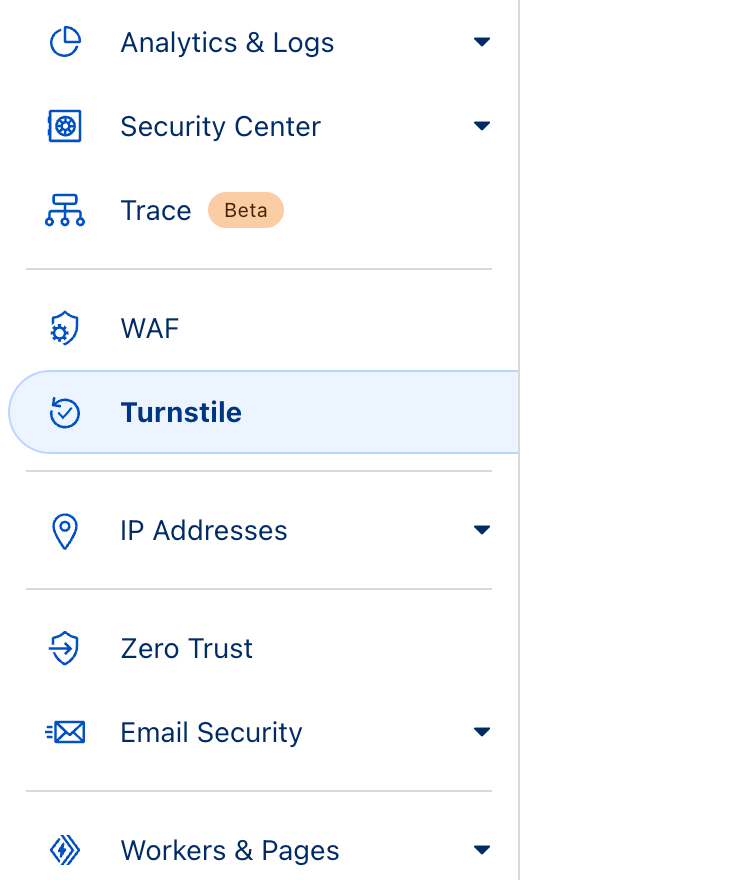
Task: Expand the Analytics & Logs dropdown arrow
Action: coord(482,43)
